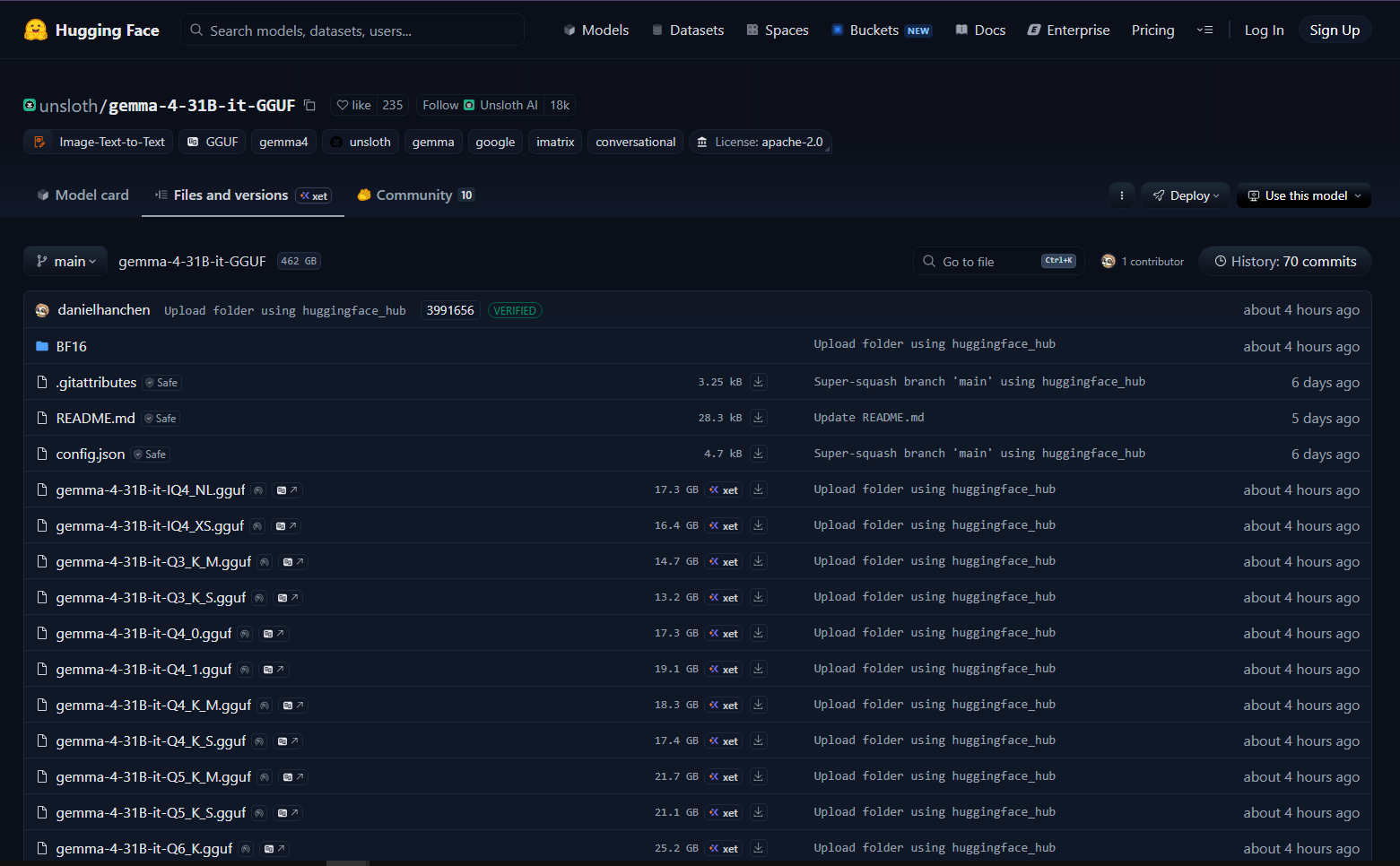Click the Log In link
This screenshot has height=866, width=1400.
tap(1264, 30)
